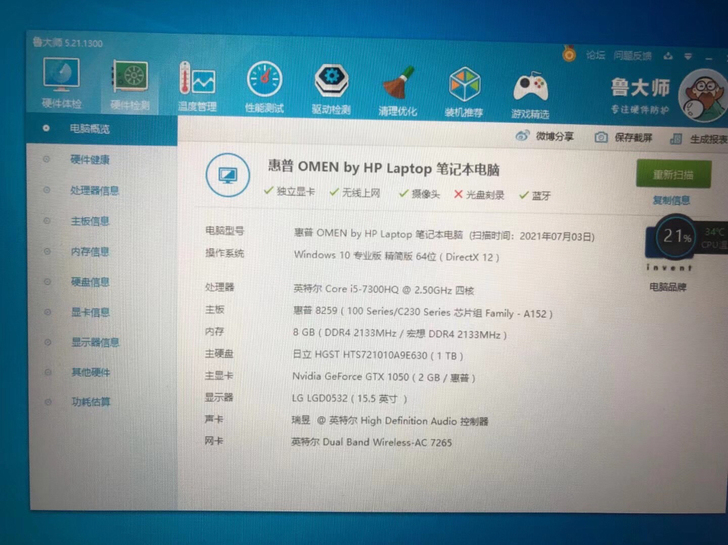The height and width of the screenshot is (545, 728).
Task: Click the High Definition Audio text
Action: click(x=390, y=421)
